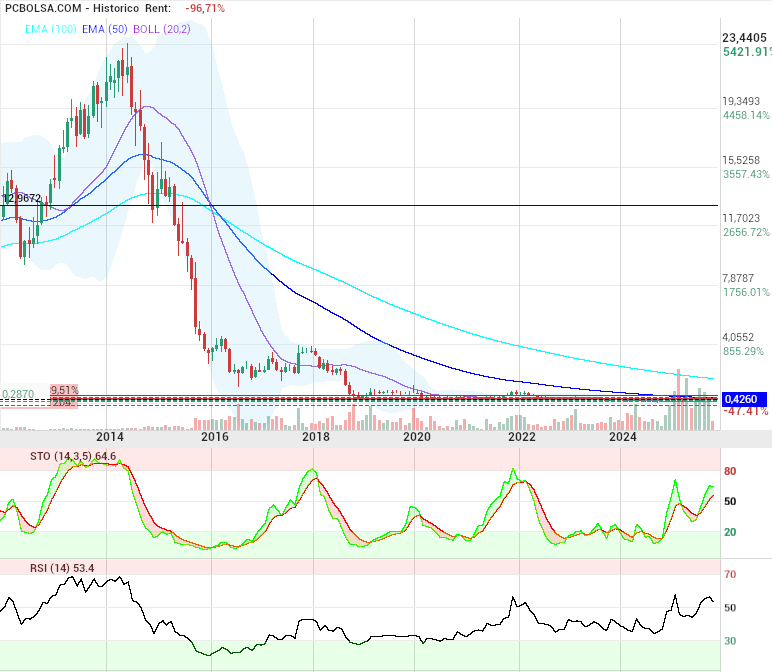The height and width of the screenshot is (672, 772).
Task: Click the 9,51% pink level label
Action: (64, 390)
